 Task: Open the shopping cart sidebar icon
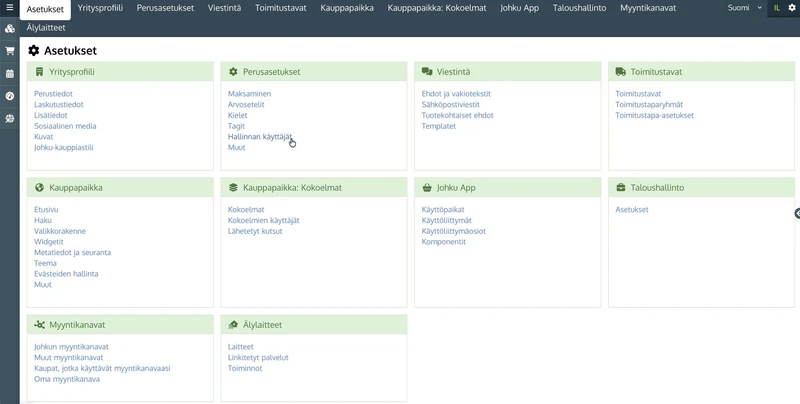10,51
